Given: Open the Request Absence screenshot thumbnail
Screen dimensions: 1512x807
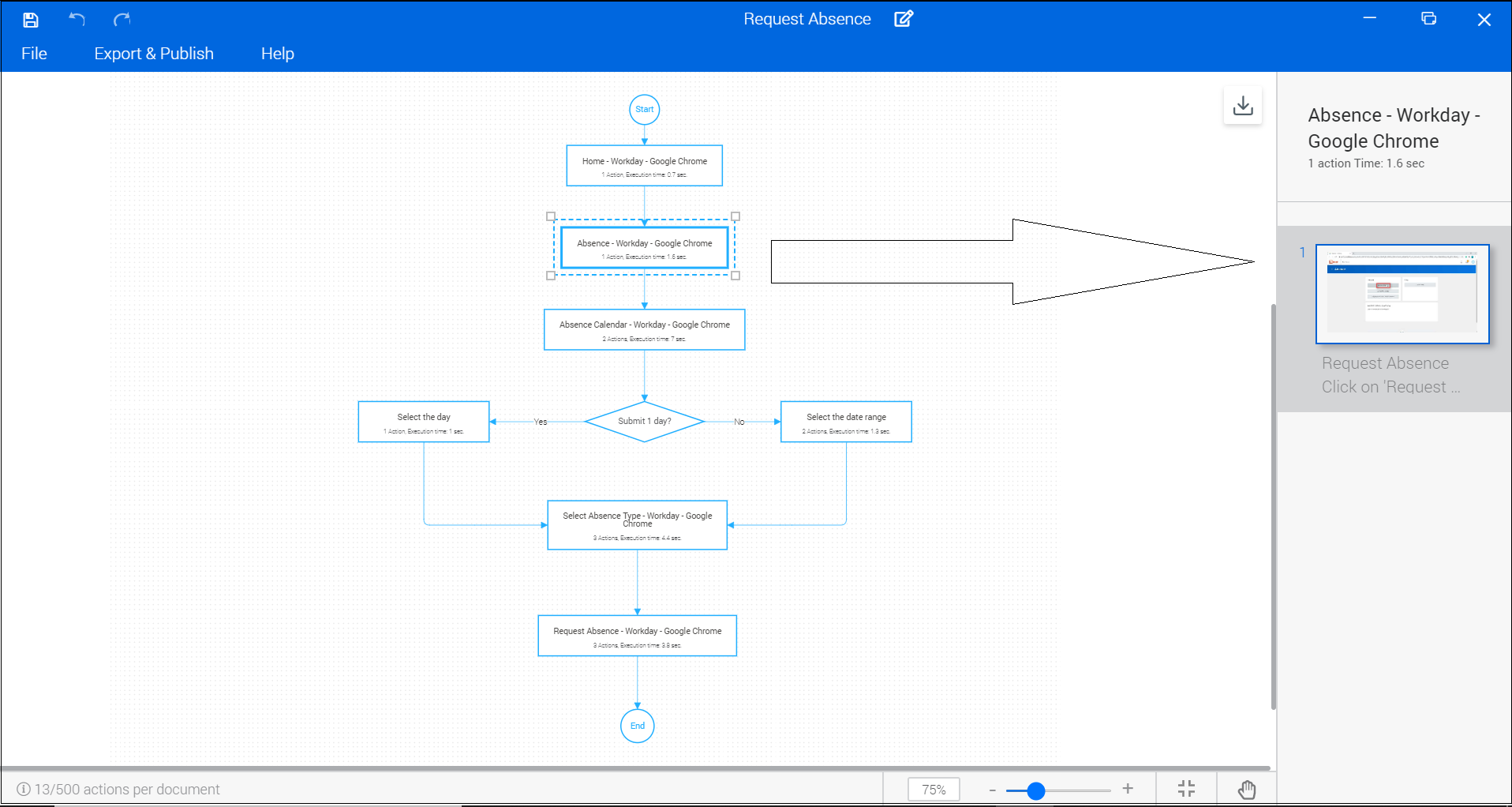Looking at the screenshot, I should (1402, 294).
